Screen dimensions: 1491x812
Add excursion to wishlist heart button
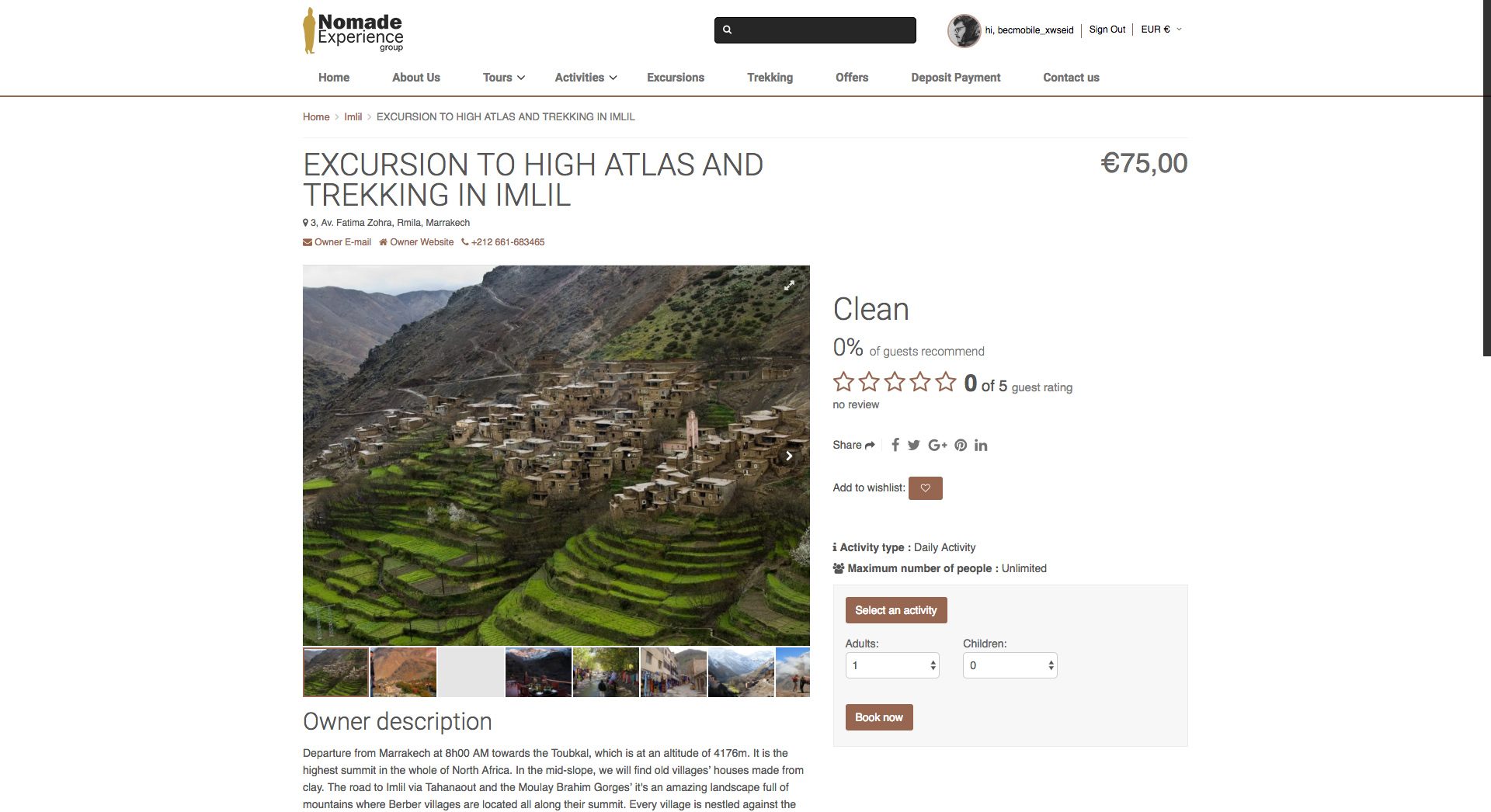(925, 488)
